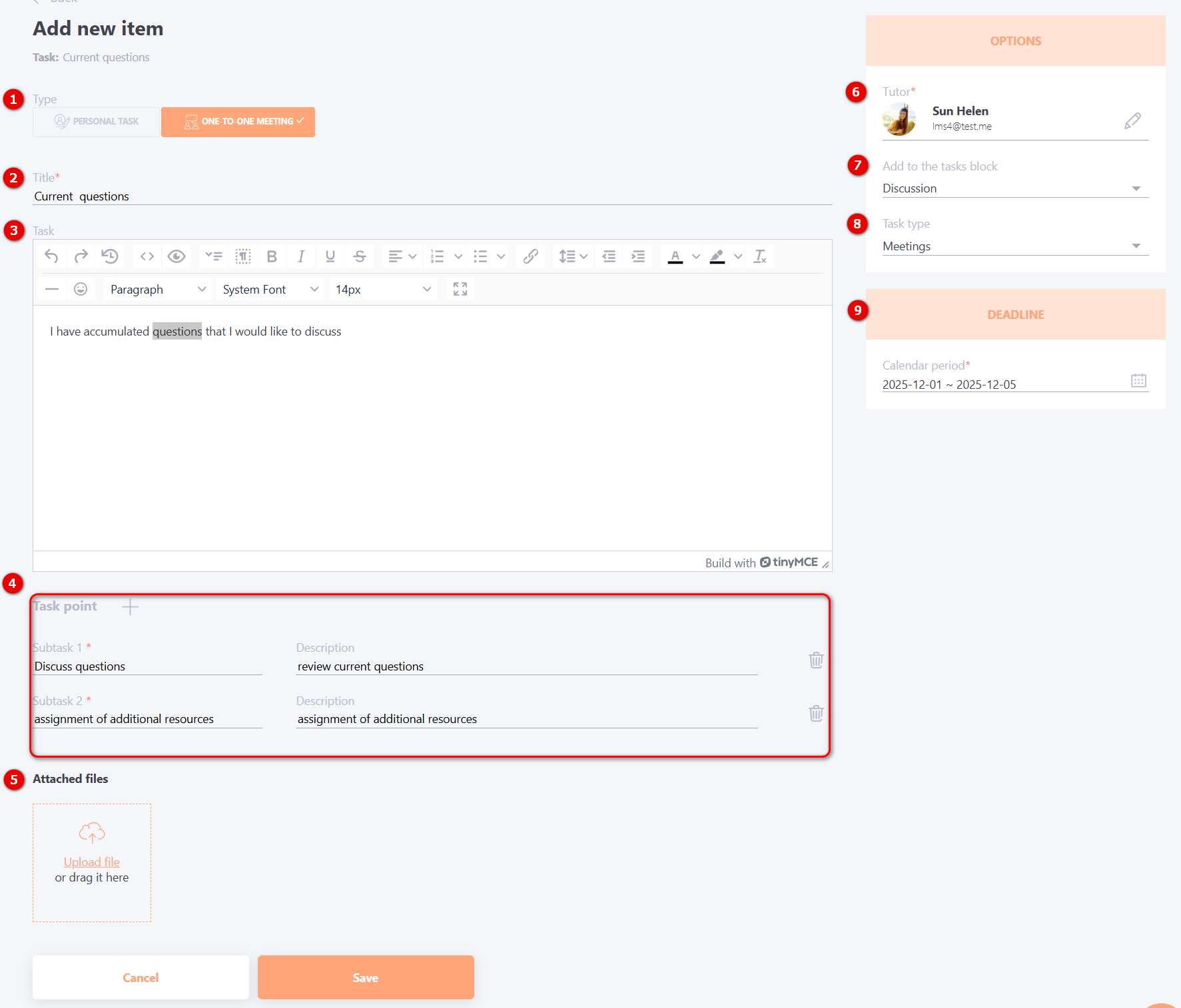This screenshot has width=1181, height=1008.
Task: Open the Paragraph format dropdown
Action: tap(158, 290)
